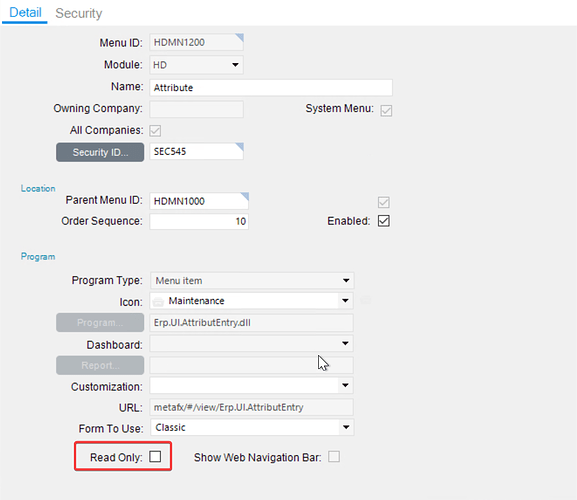This screenshot has width=577, height=500.
Task: Click the Program... button
Action: [100, 322]
